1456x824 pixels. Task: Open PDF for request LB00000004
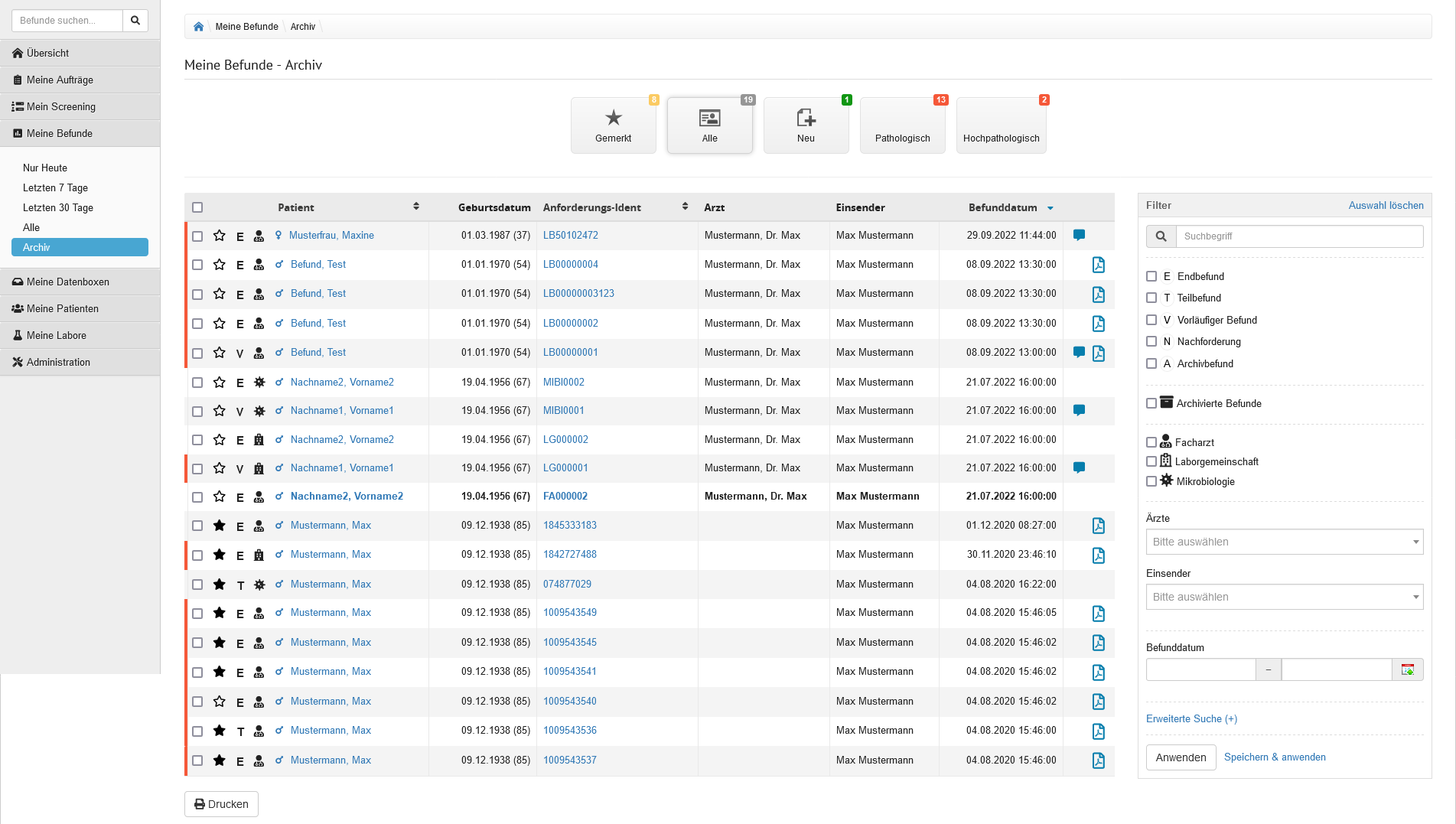click(1098, 265)
